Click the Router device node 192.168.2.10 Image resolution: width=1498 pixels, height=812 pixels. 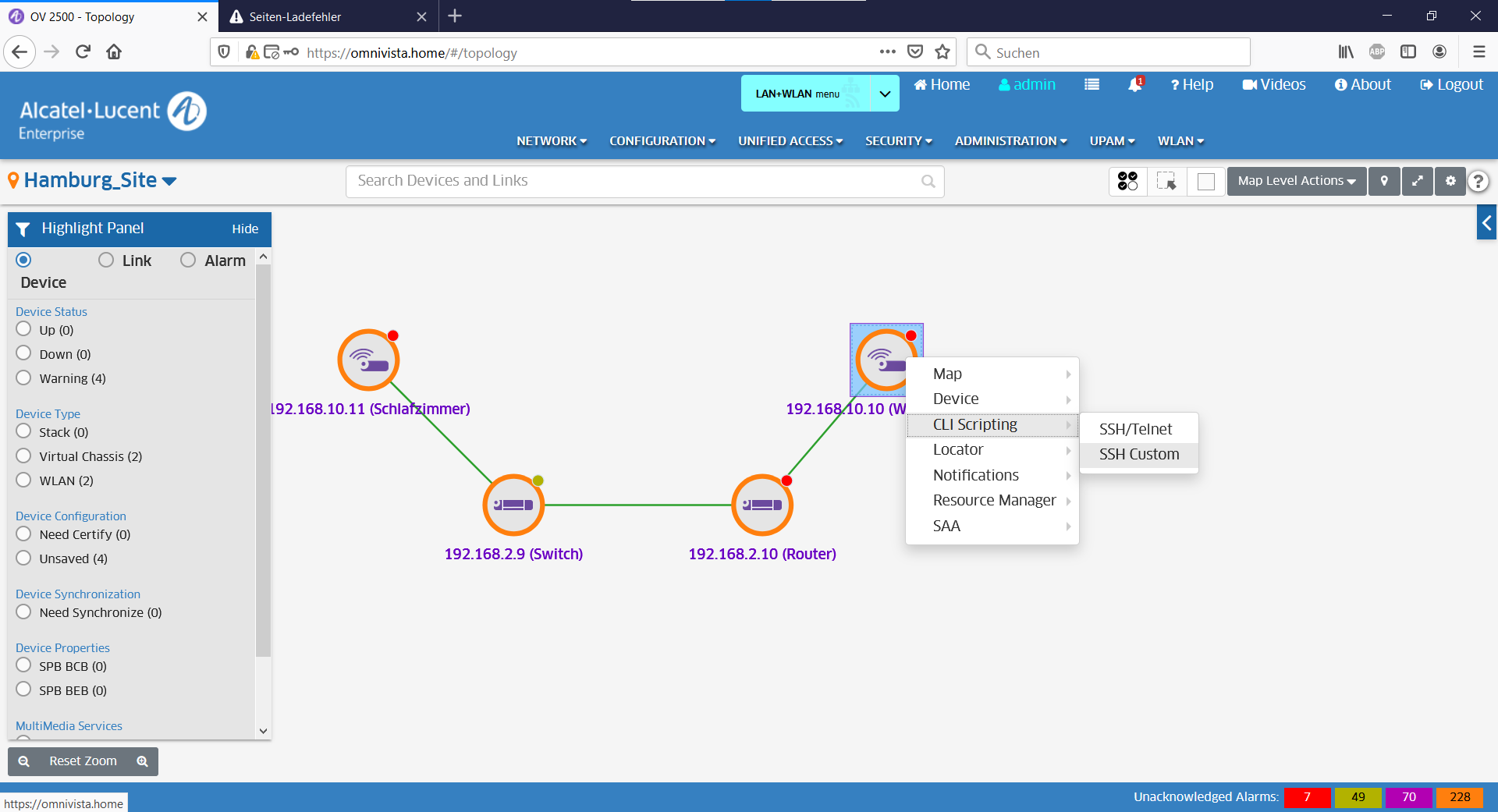click(x=761, y=505)
